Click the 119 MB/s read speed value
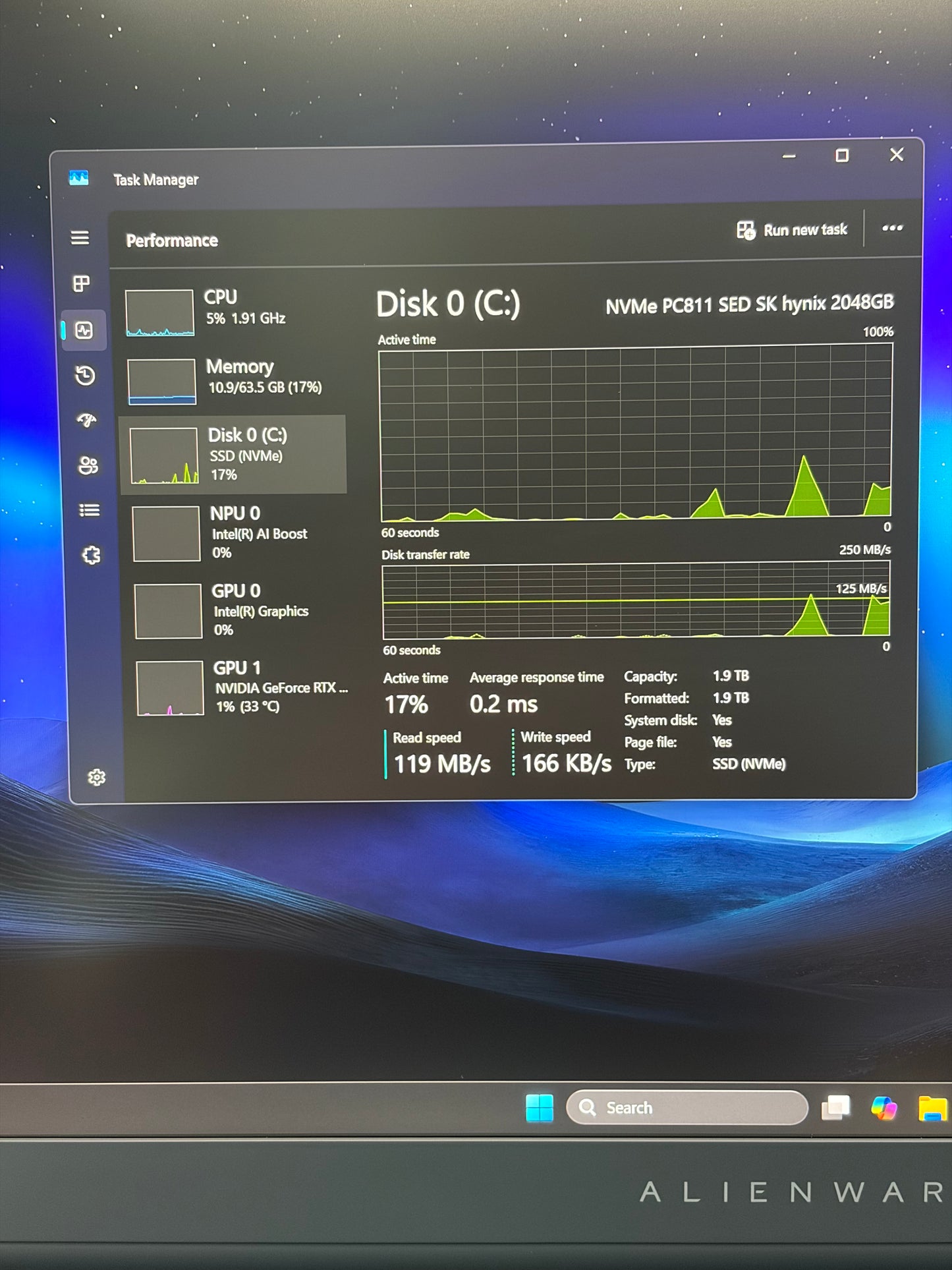The height and width of the screenshot is (1270, 952). tap(442, 765)
